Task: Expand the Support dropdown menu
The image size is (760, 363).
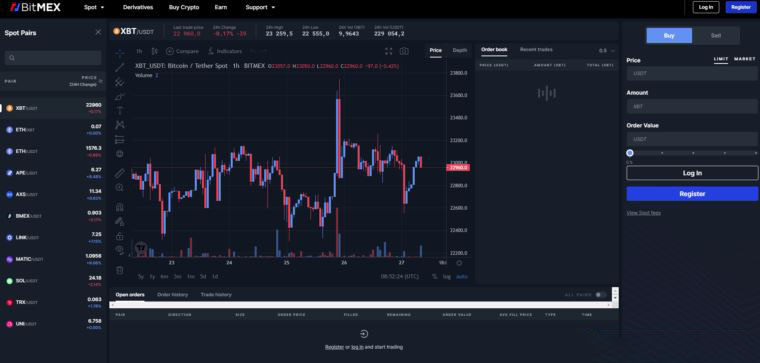Action: pyautogui.click(x=260, y=7)
